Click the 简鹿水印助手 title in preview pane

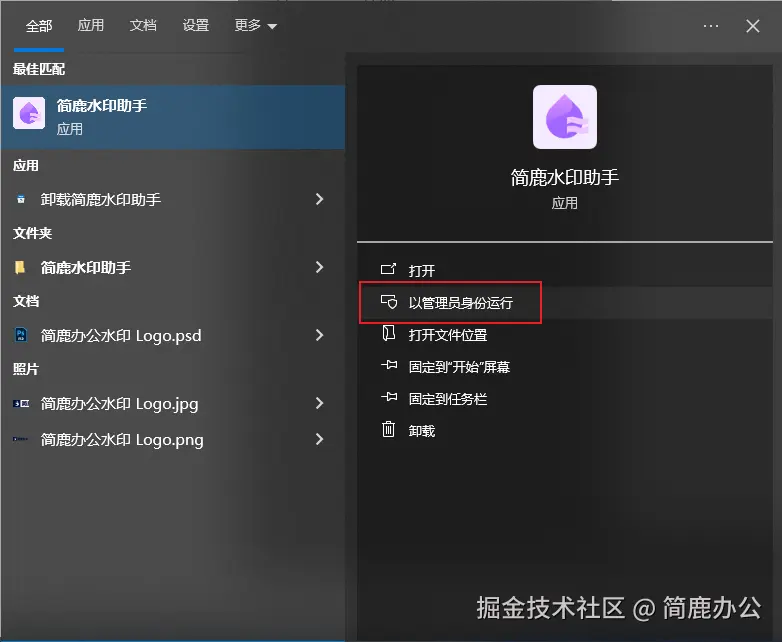pyautogui.click(x=565, y=178)
